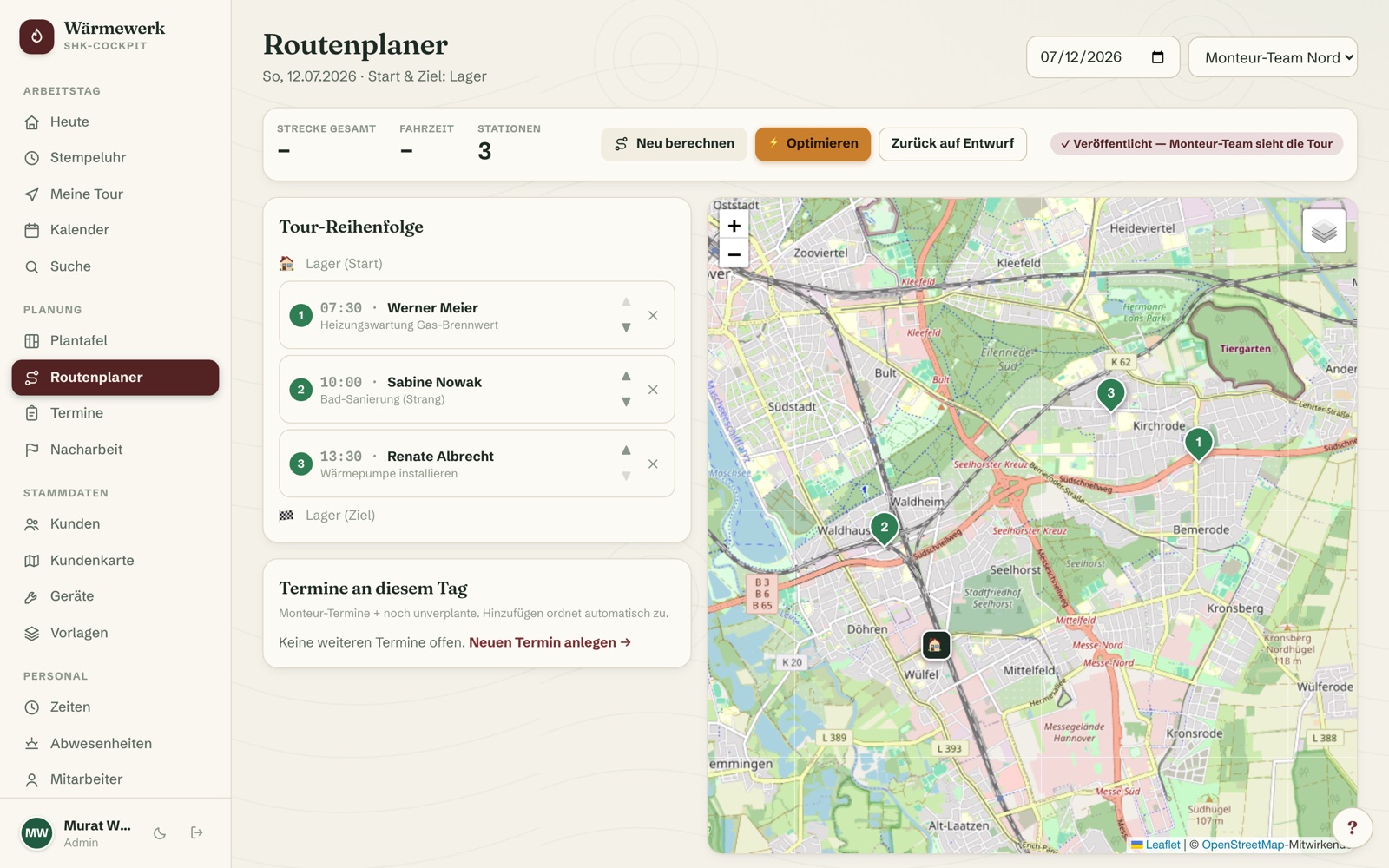This screenshot has height=868, width=1389.
Task: Open the date picker calendar icon
Action: [1157, 57]
